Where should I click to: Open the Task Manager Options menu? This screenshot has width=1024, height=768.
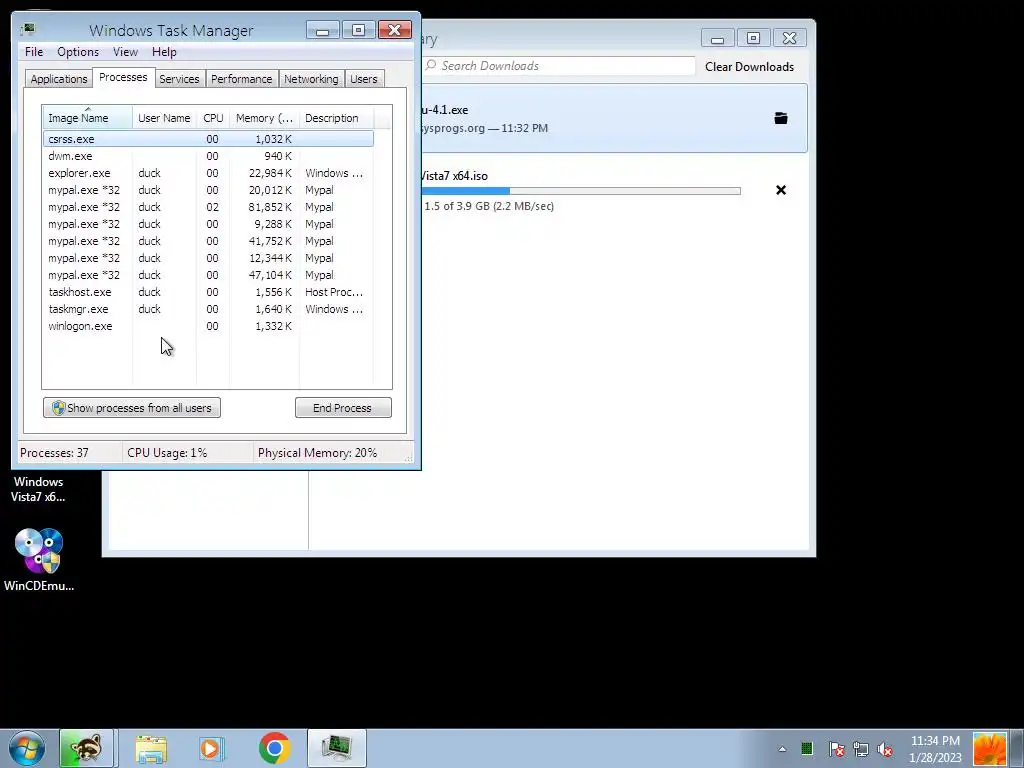(78, 52)
